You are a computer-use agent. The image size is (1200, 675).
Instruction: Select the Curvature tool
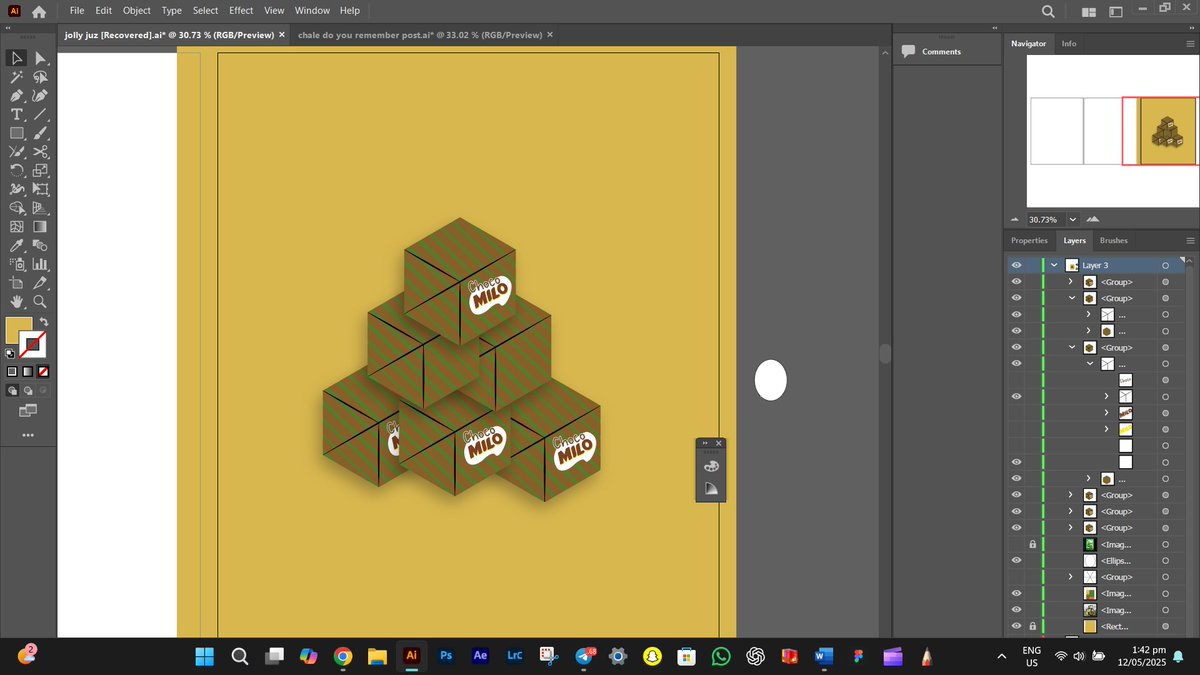[41, 96]
